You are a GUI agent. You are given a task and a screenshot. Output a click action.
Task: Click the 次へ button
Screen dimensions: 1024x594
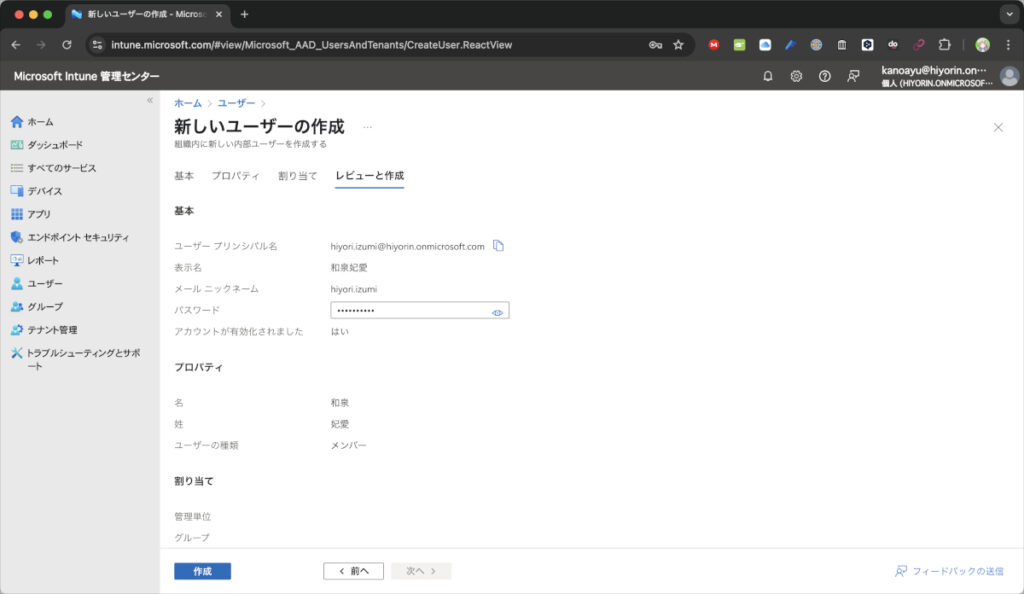pos(421,571)
